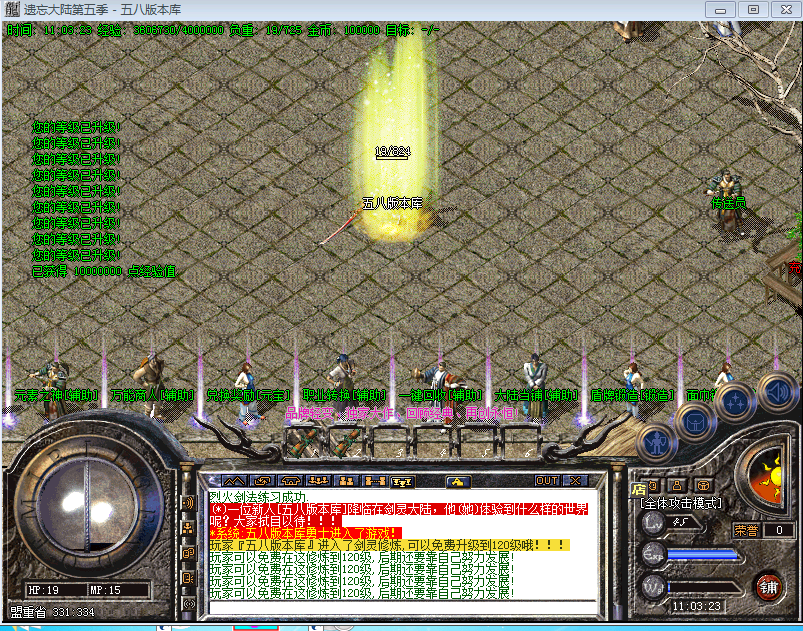The height and width of the screenshot is (631, 803).
Task: Click the HP/MP globe
Action: pyautogui.click(x=88, y=505)
